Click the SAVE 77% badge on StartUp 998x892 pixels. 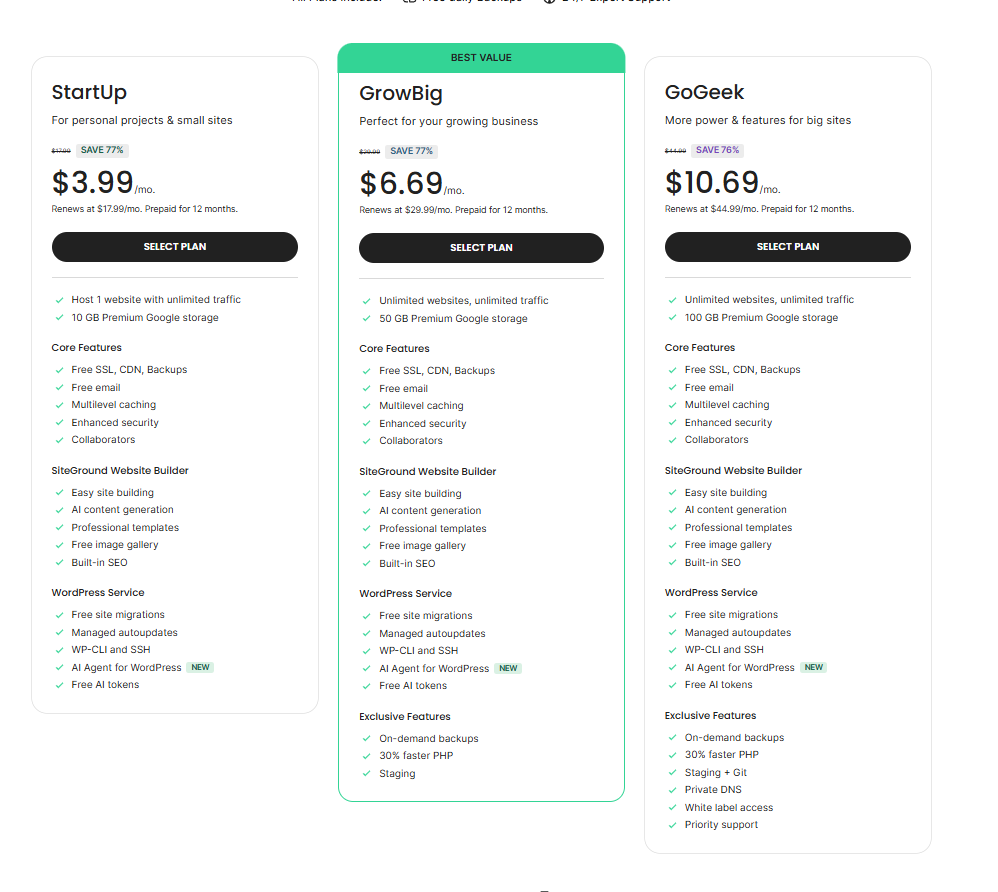click(102, 150)
